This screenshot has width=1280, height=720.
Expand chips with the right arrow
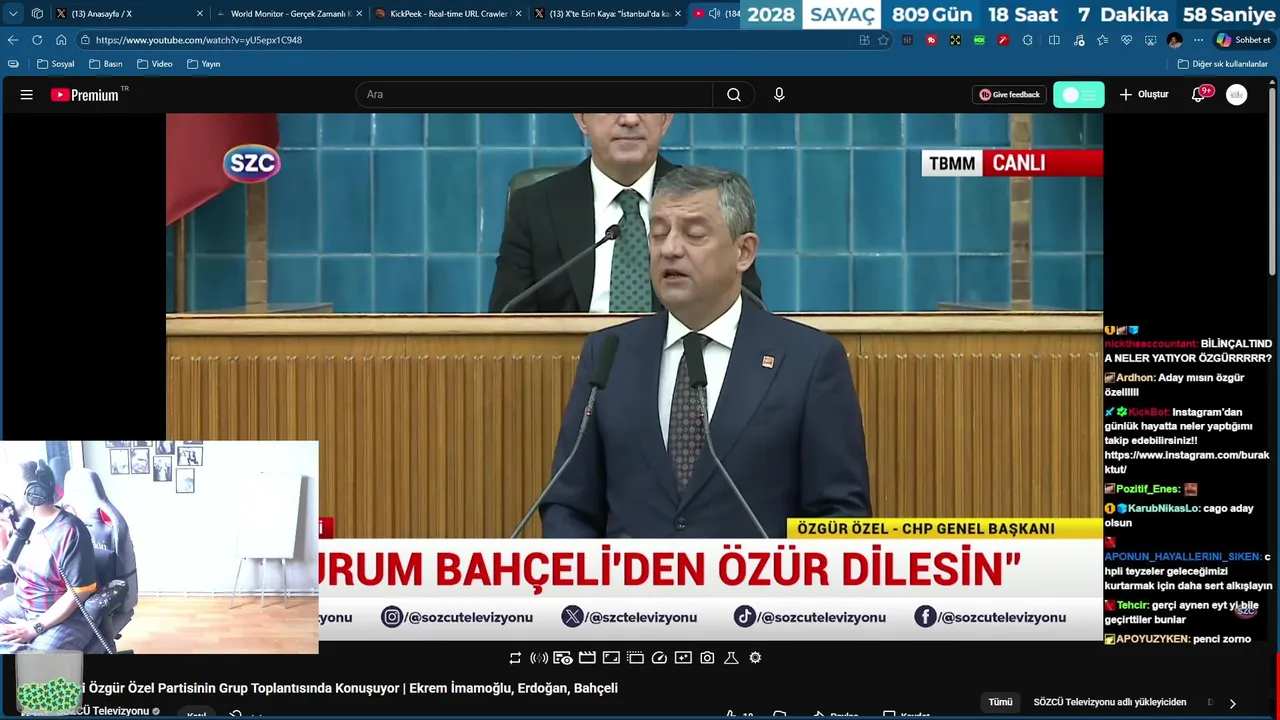(1232, 703)
